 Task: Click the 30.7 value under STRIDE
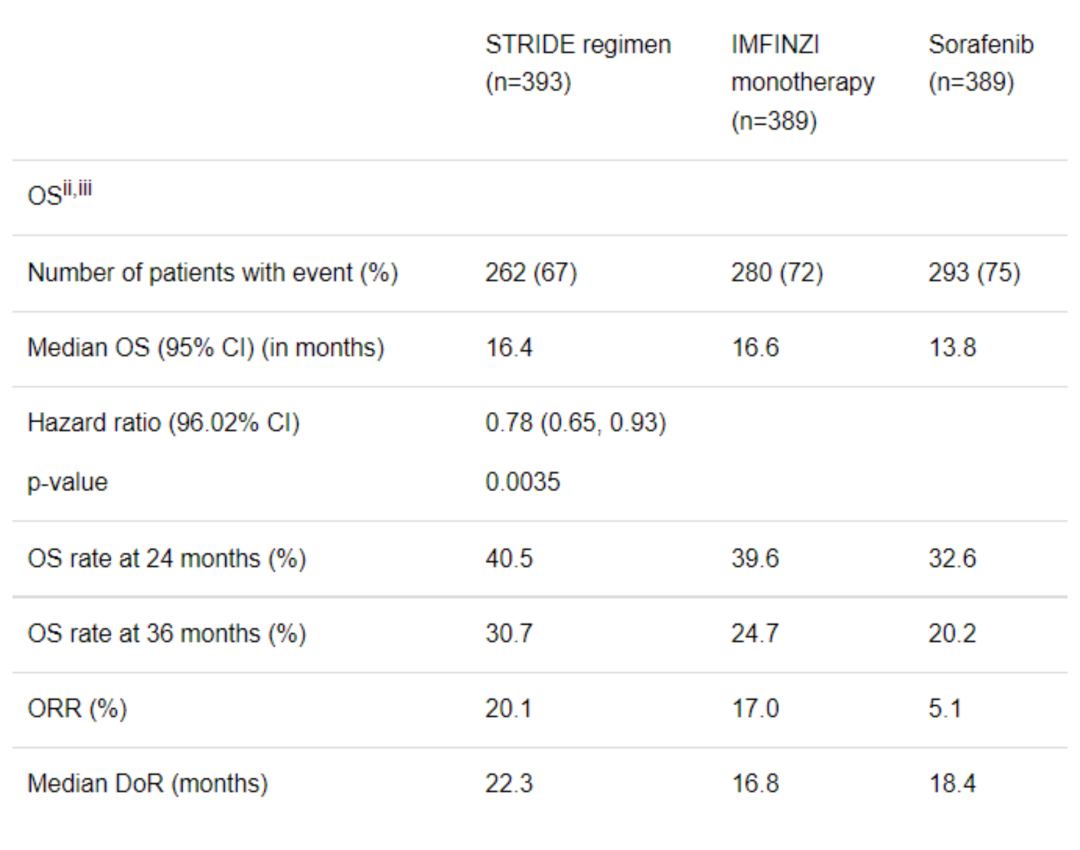[509, 634]
